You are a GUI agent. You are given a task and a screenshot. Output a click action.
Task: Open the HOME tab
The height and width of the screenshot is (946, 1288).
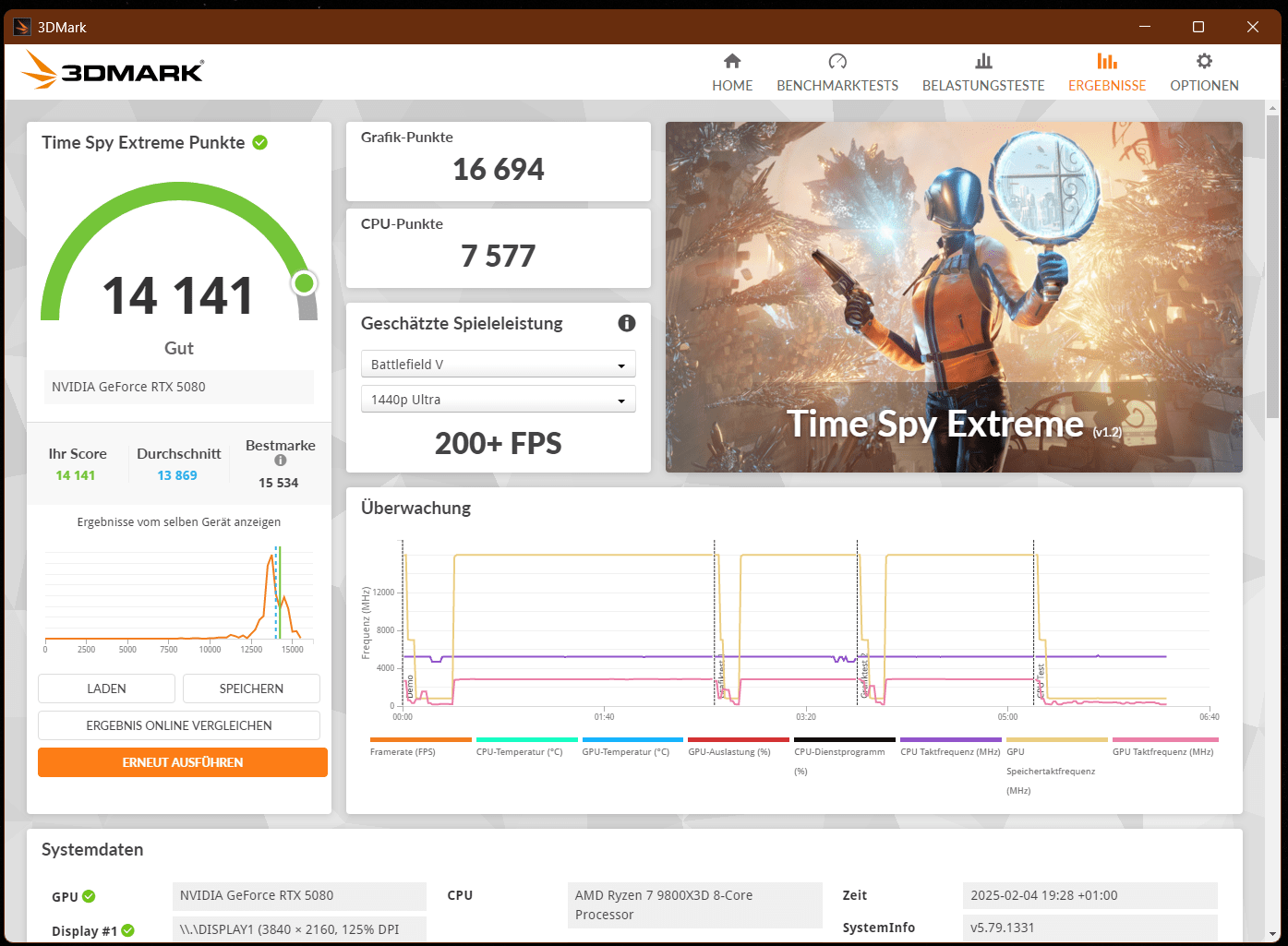point(732,73)
